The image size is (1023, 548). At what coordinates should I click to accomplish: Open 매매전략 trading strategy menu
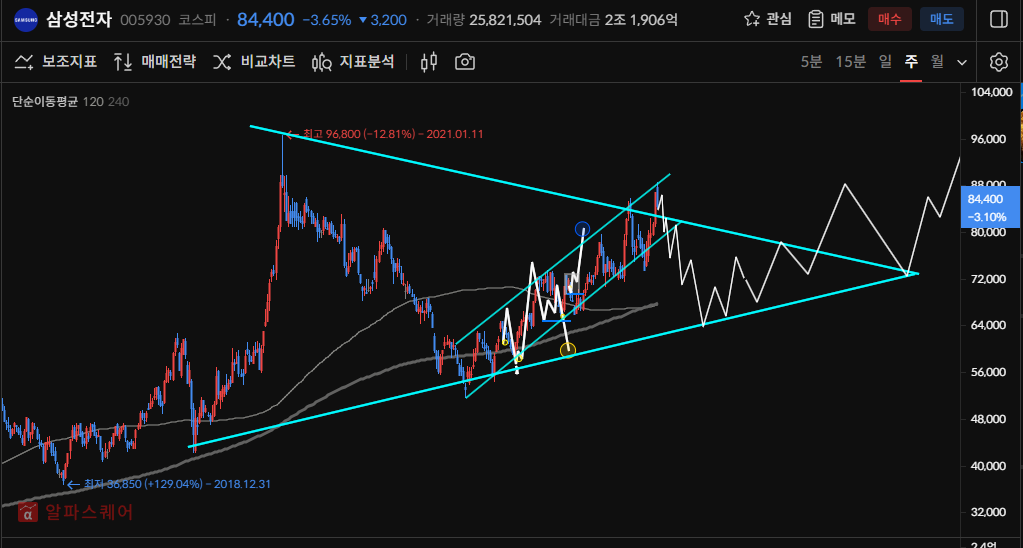point(155,62)
